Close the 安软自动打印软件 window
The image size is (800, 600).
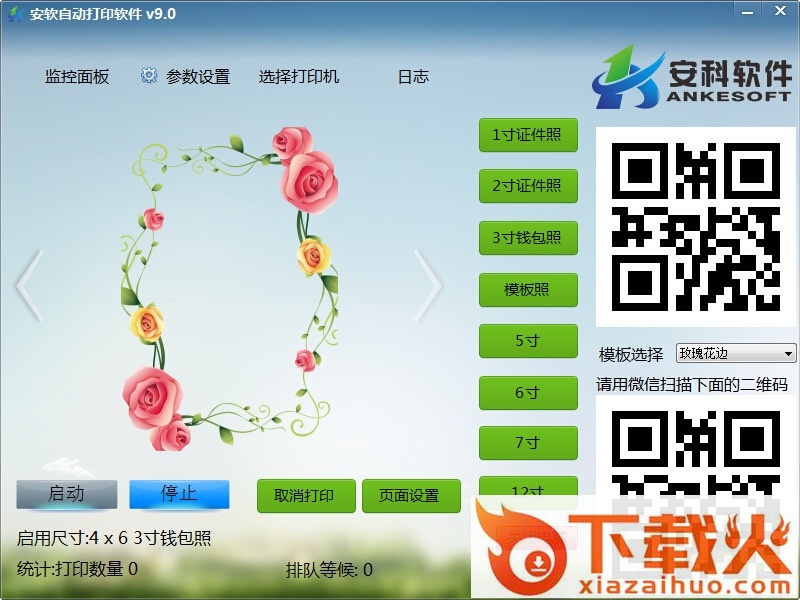[780, 11]
